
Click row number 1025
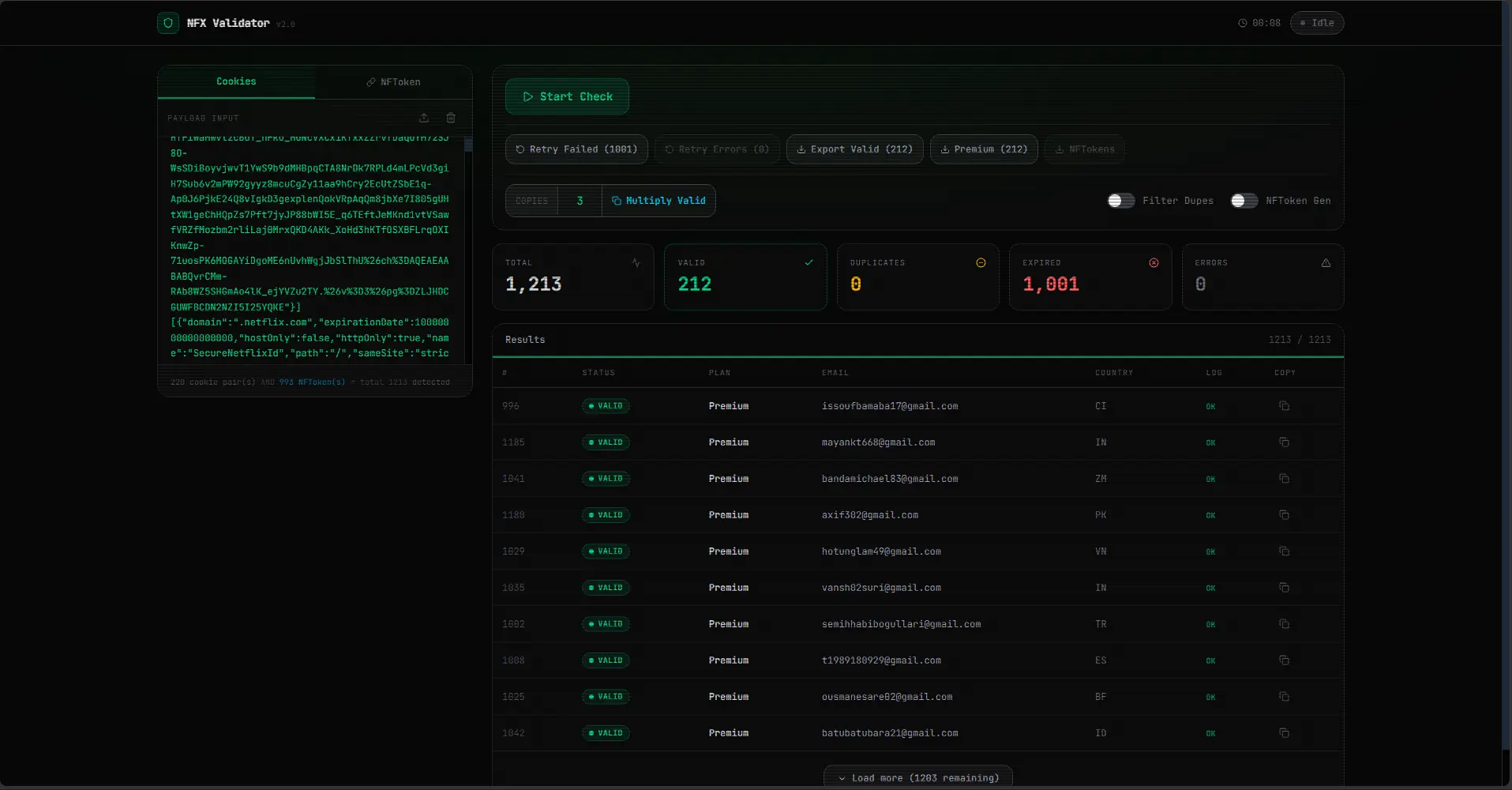513,697
